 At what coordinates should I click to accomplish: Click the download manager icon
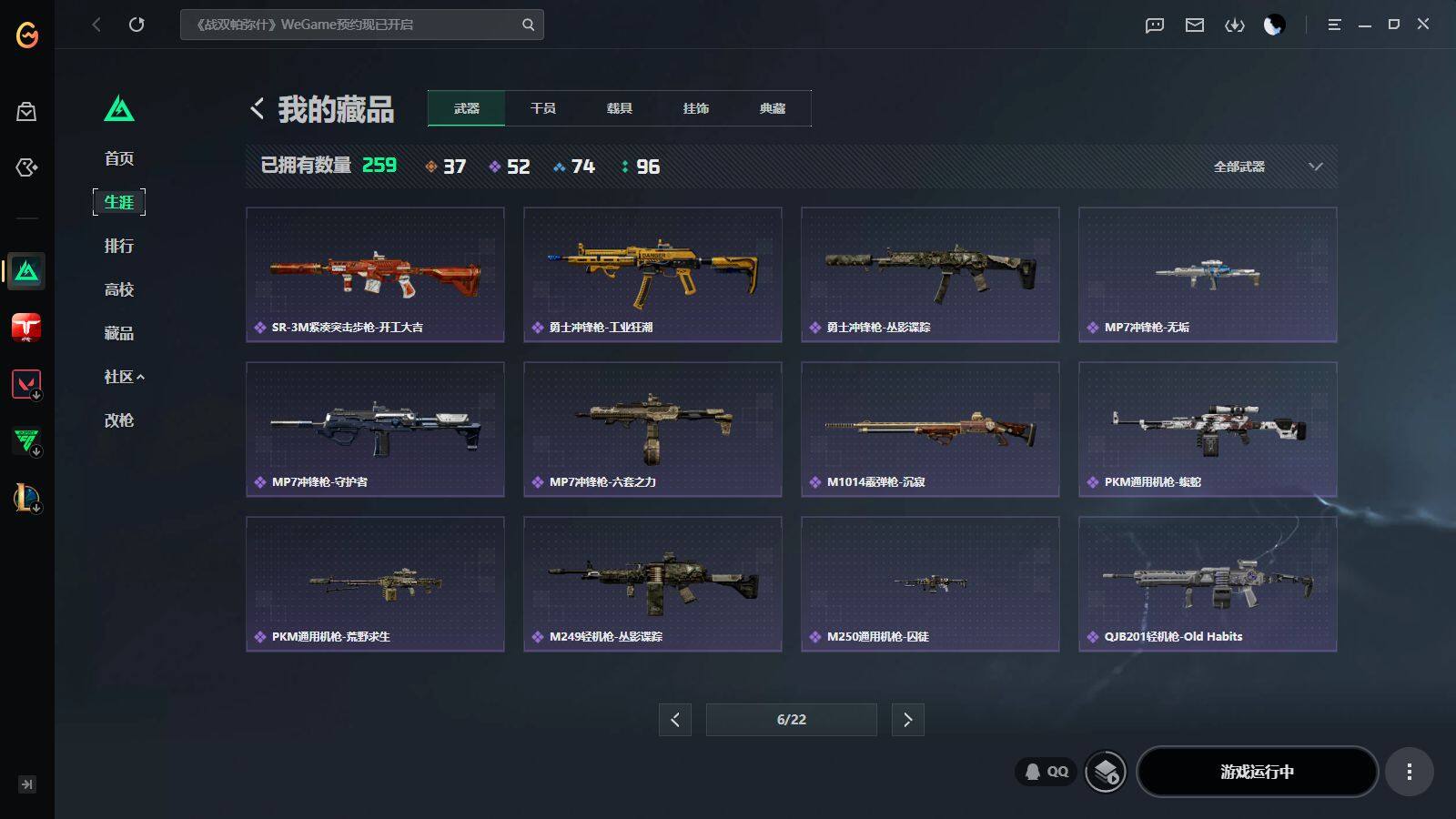[1234, 25]
